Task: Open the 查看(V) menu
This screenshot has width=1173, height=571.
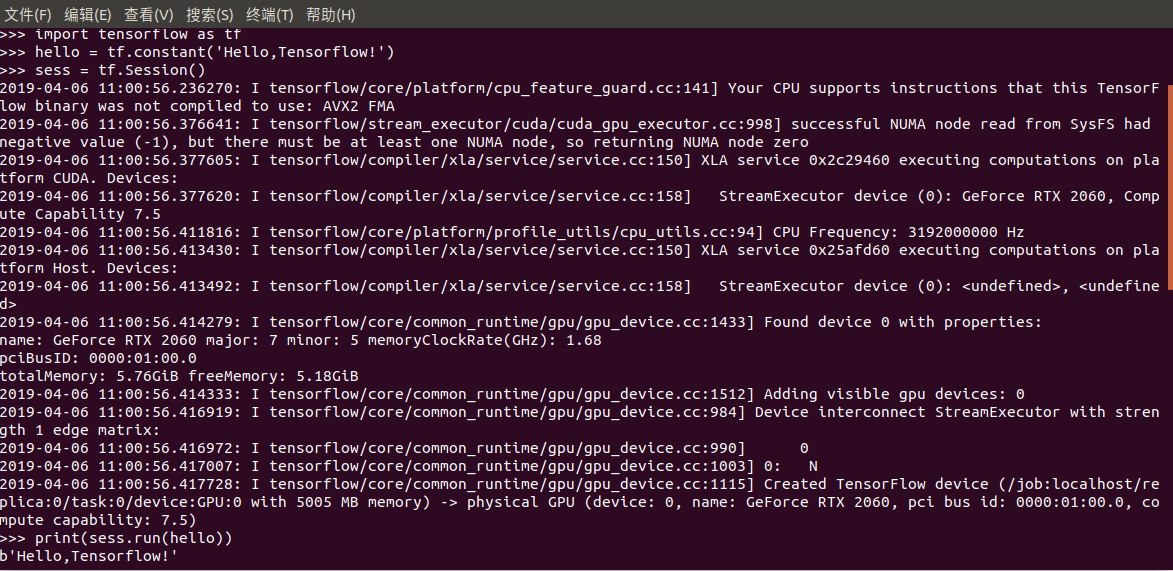Action: point(148,14)
